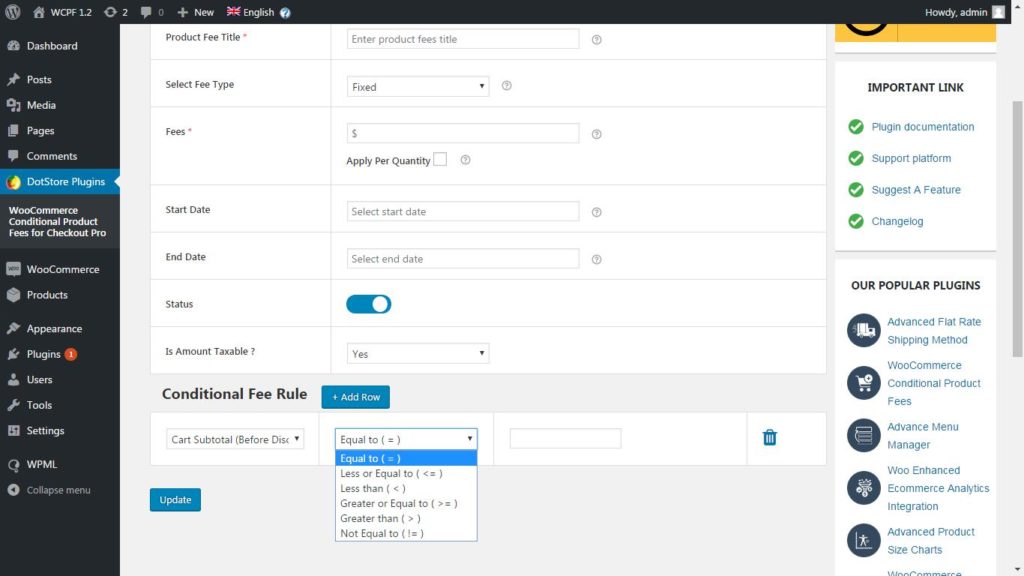Click the updates icon in admin bar
Viewport: 1024px width, 576px height.
click(x=111, y=12)
